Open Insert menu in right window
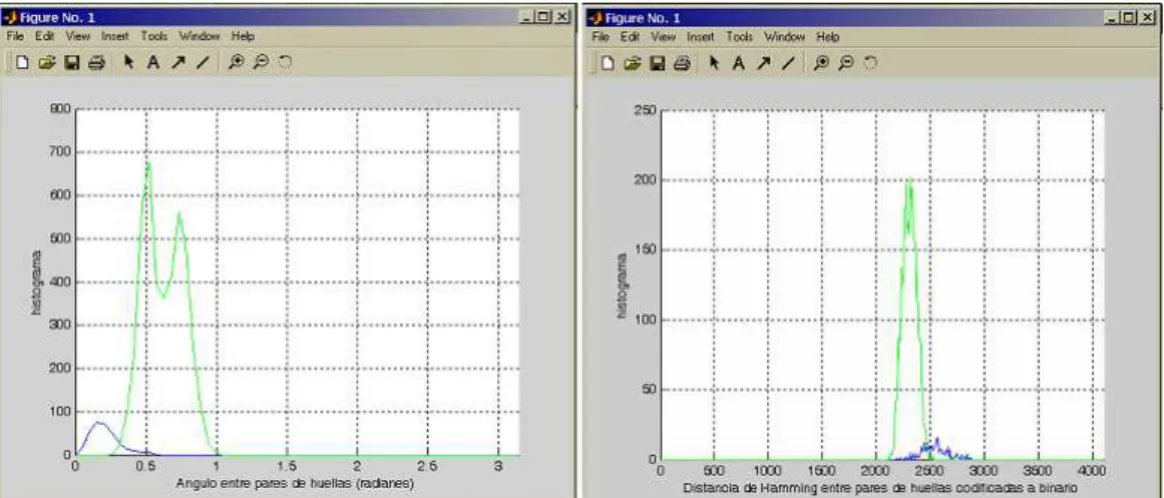The width and height of the screenshot is (1164, 498). 701,36
